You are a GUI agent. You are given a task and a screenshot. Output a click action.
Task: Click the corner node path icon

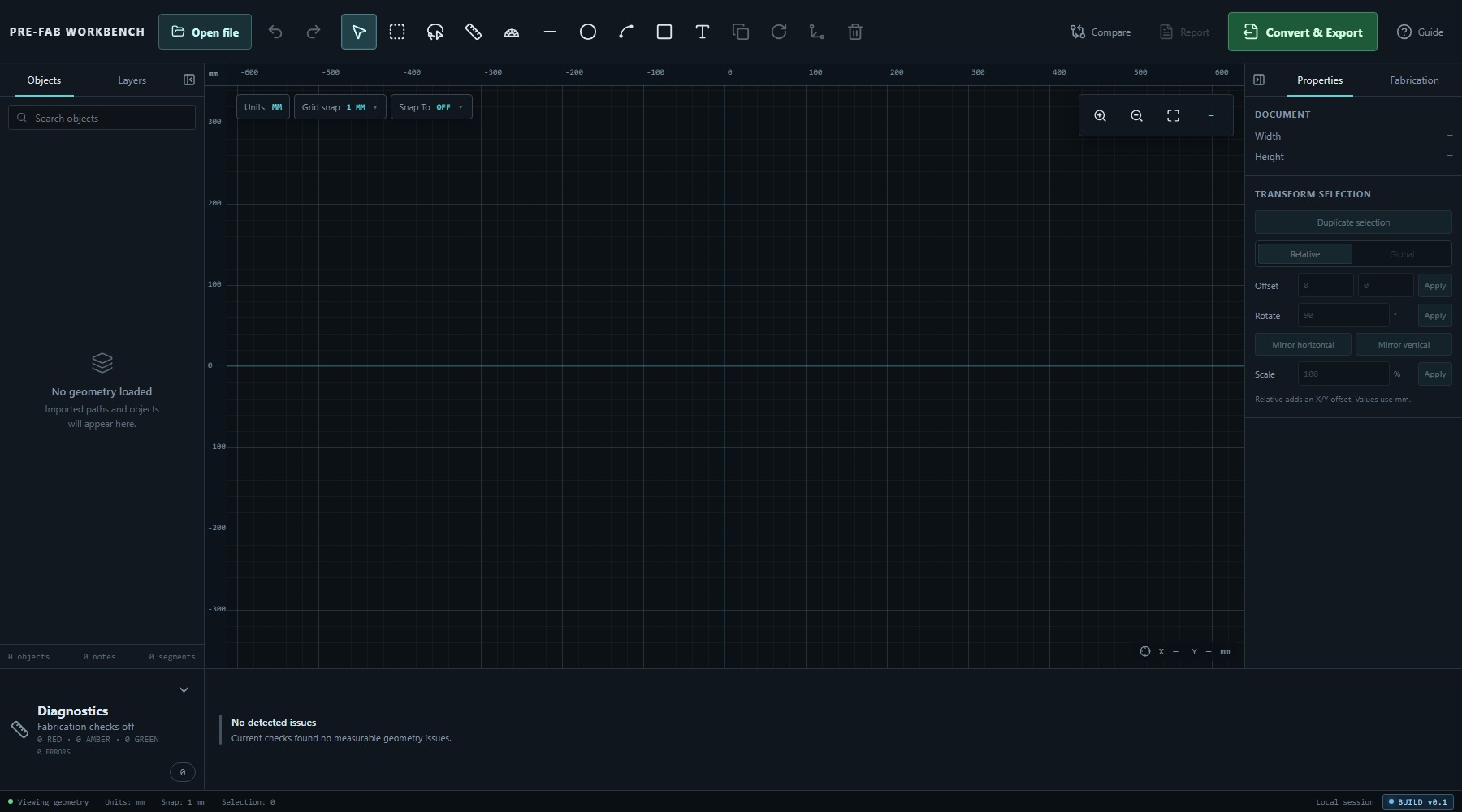[x=817, y=32]
